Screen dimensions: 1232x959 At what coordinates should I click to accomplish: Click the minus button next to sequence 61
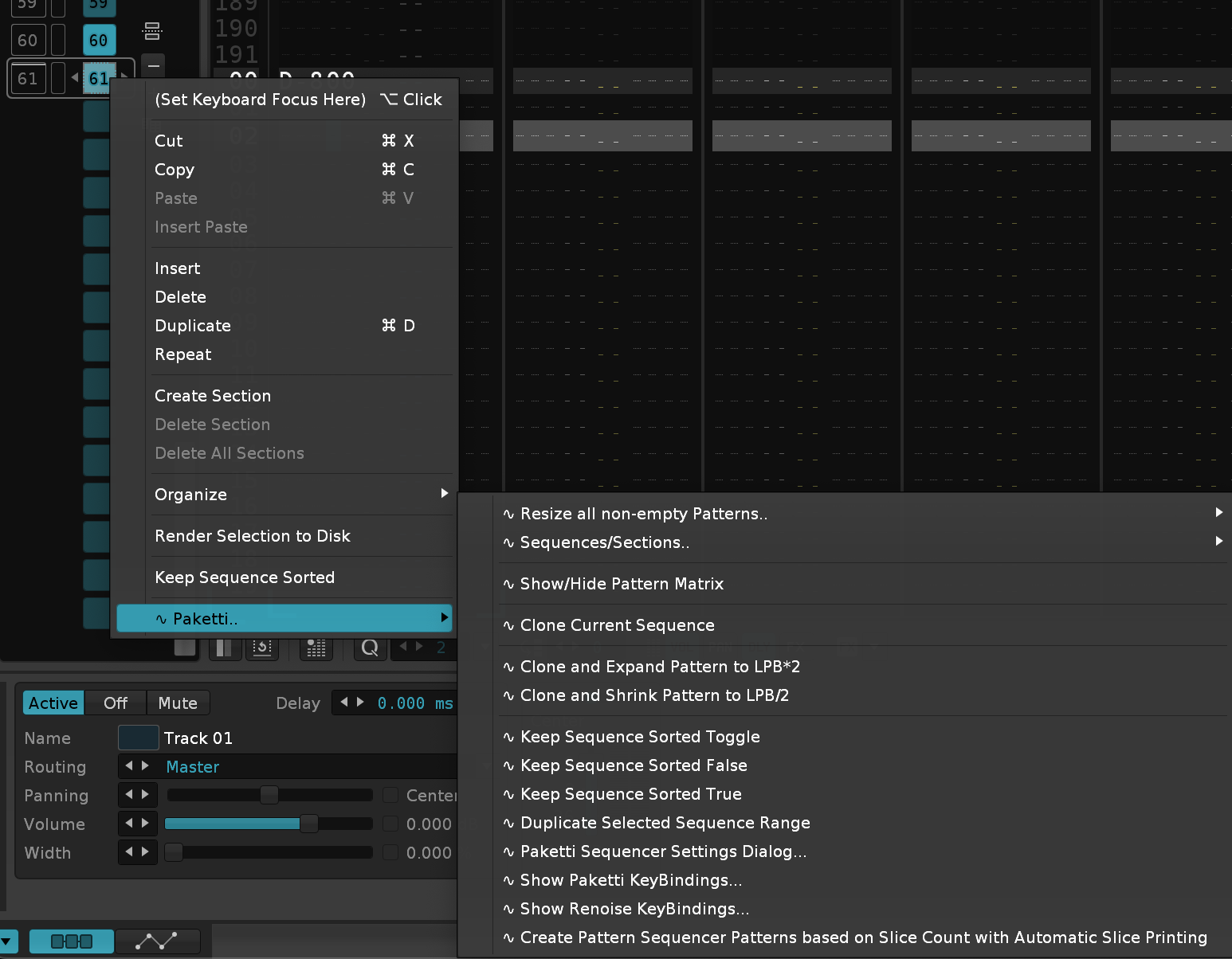click(154, 65)
